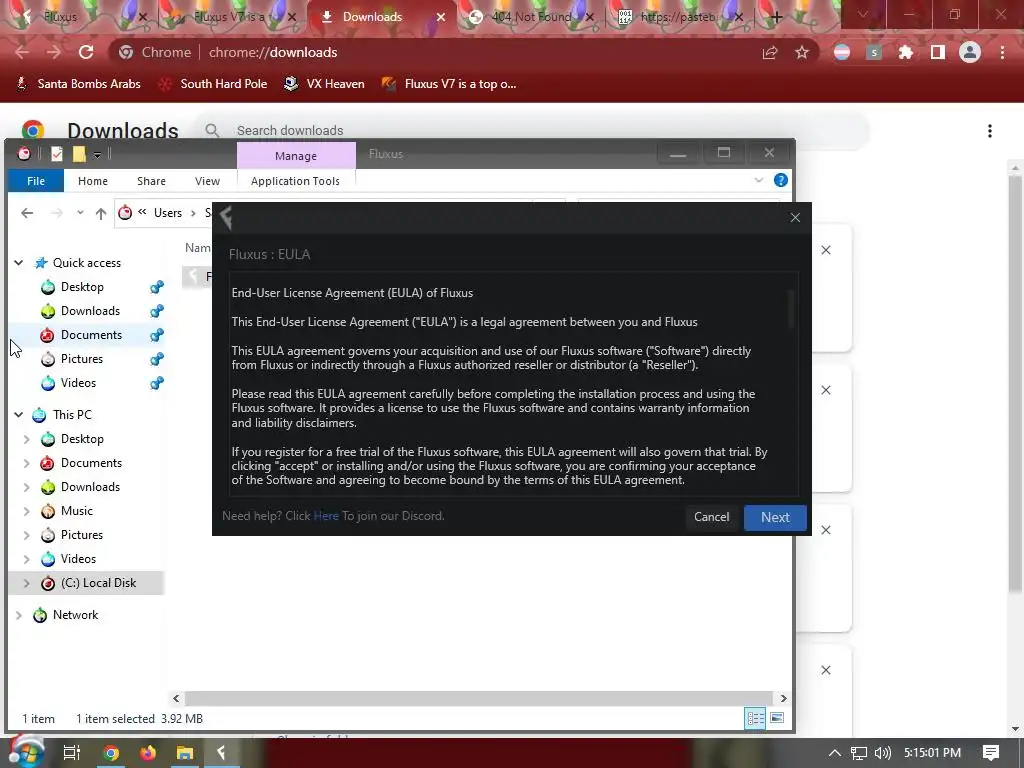Select Videos under Quick access
Viewport: 1024px width, 768px height.
pos(78,383)
